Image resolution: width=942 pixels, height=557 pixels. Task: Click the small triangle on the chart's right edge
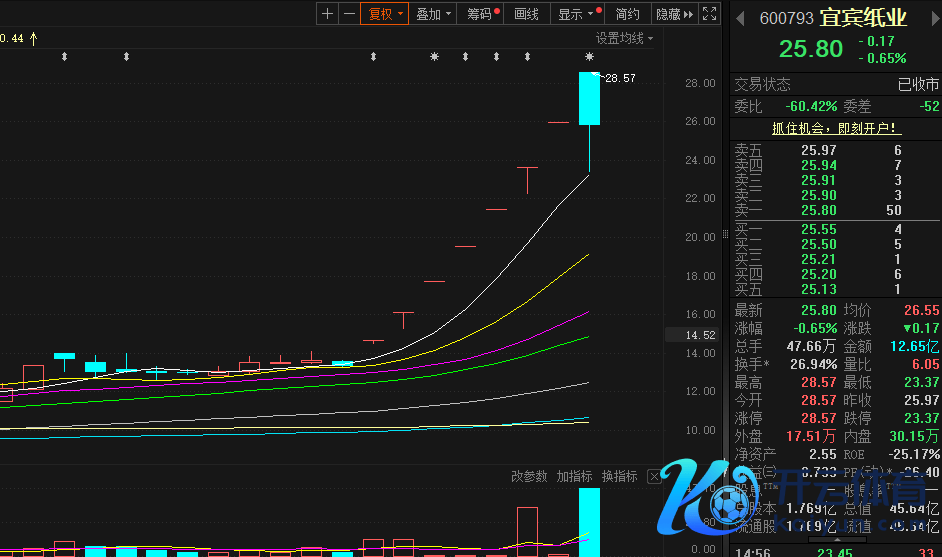[x=723, y=236]
